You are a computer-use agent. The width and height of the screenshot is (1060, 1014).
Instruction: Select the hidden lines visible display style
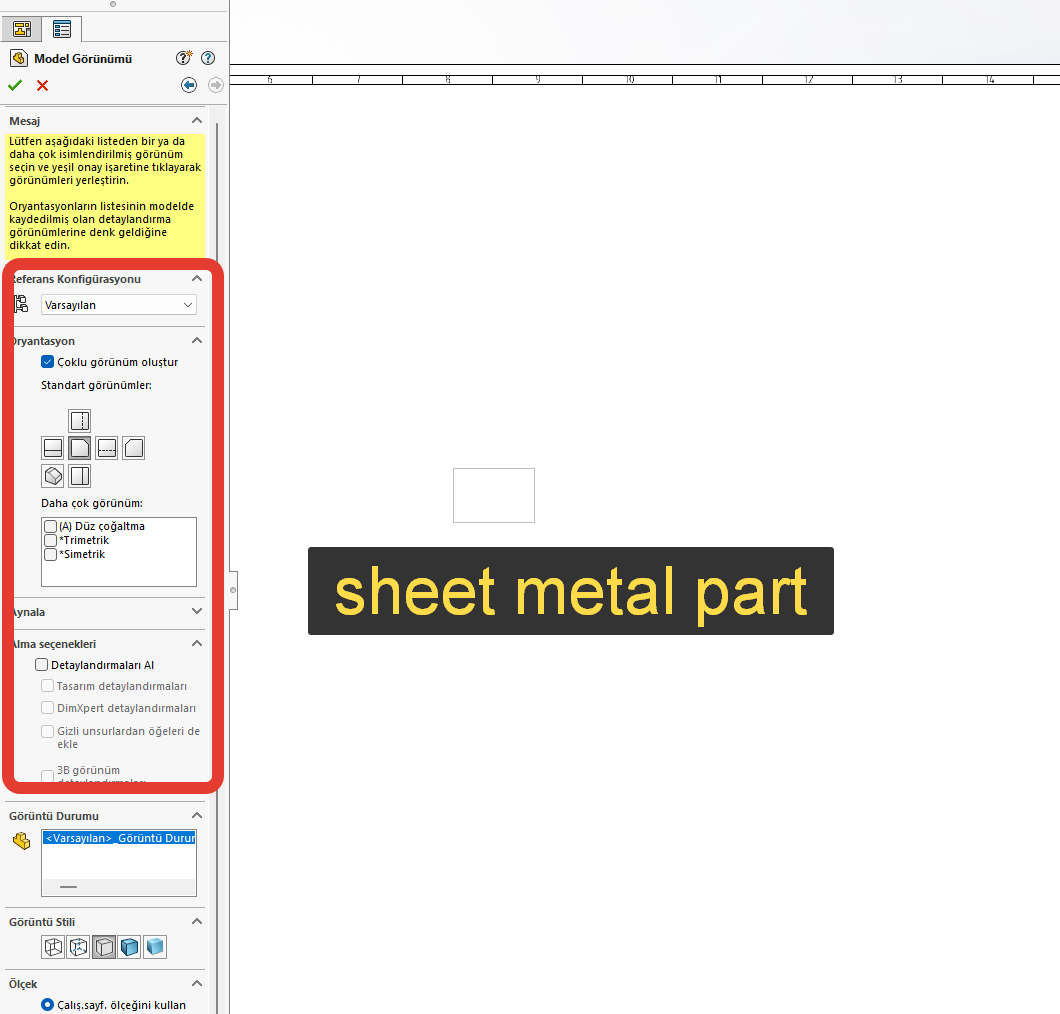tap(78, 947)
